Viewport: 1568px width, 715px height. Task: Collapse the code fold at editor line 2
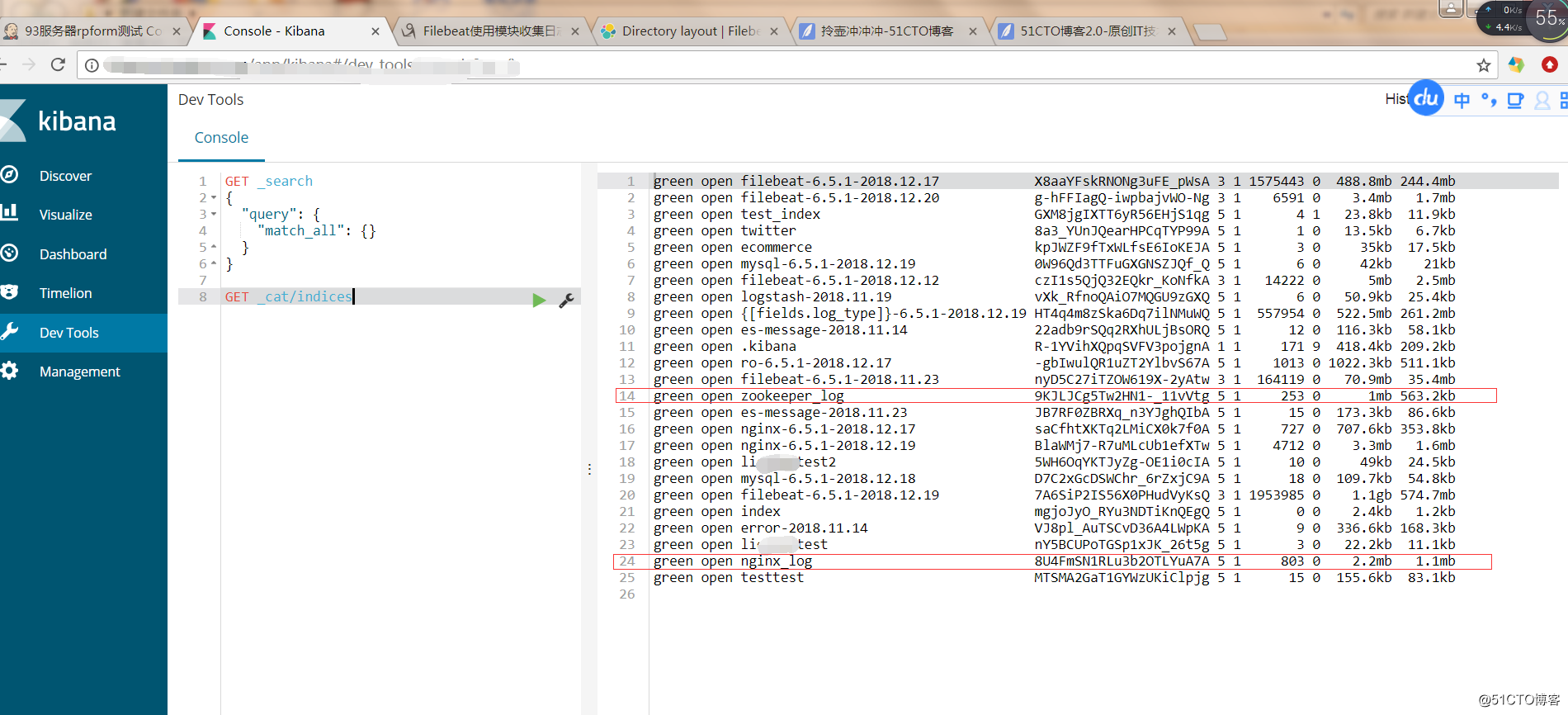[214, 198]
